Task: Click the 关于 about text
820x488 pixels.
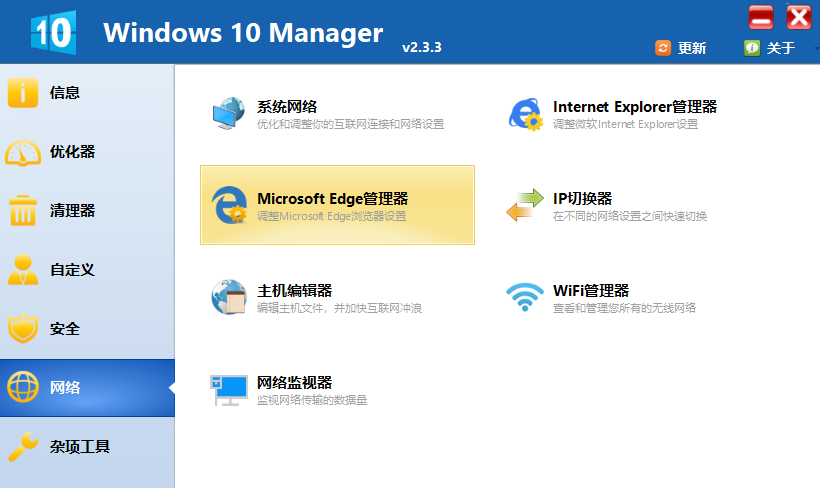Action: 781,48
